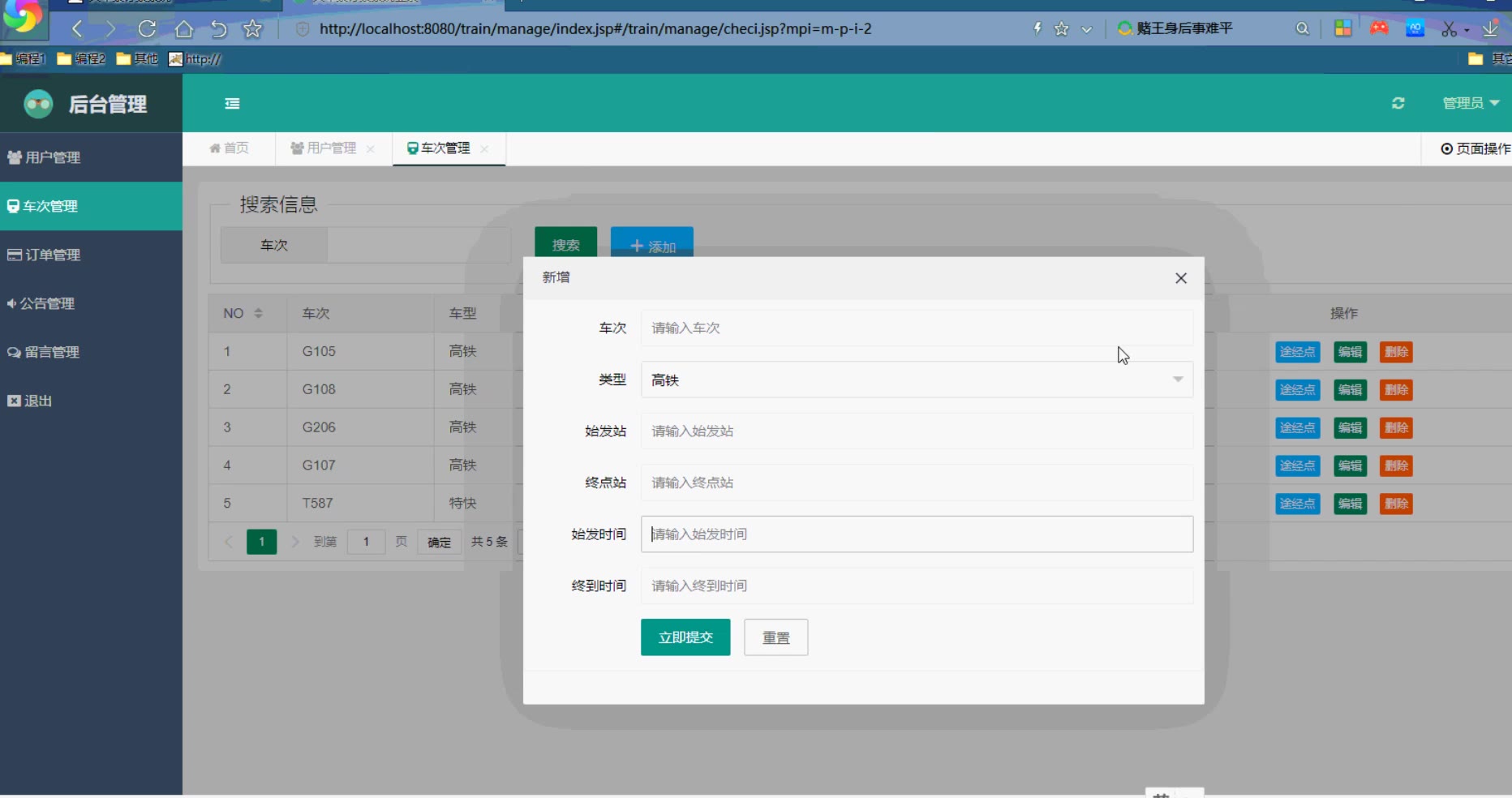Open the colorful grid apps icon
Screen dimensions: 1512x798
pos(1343,28)
